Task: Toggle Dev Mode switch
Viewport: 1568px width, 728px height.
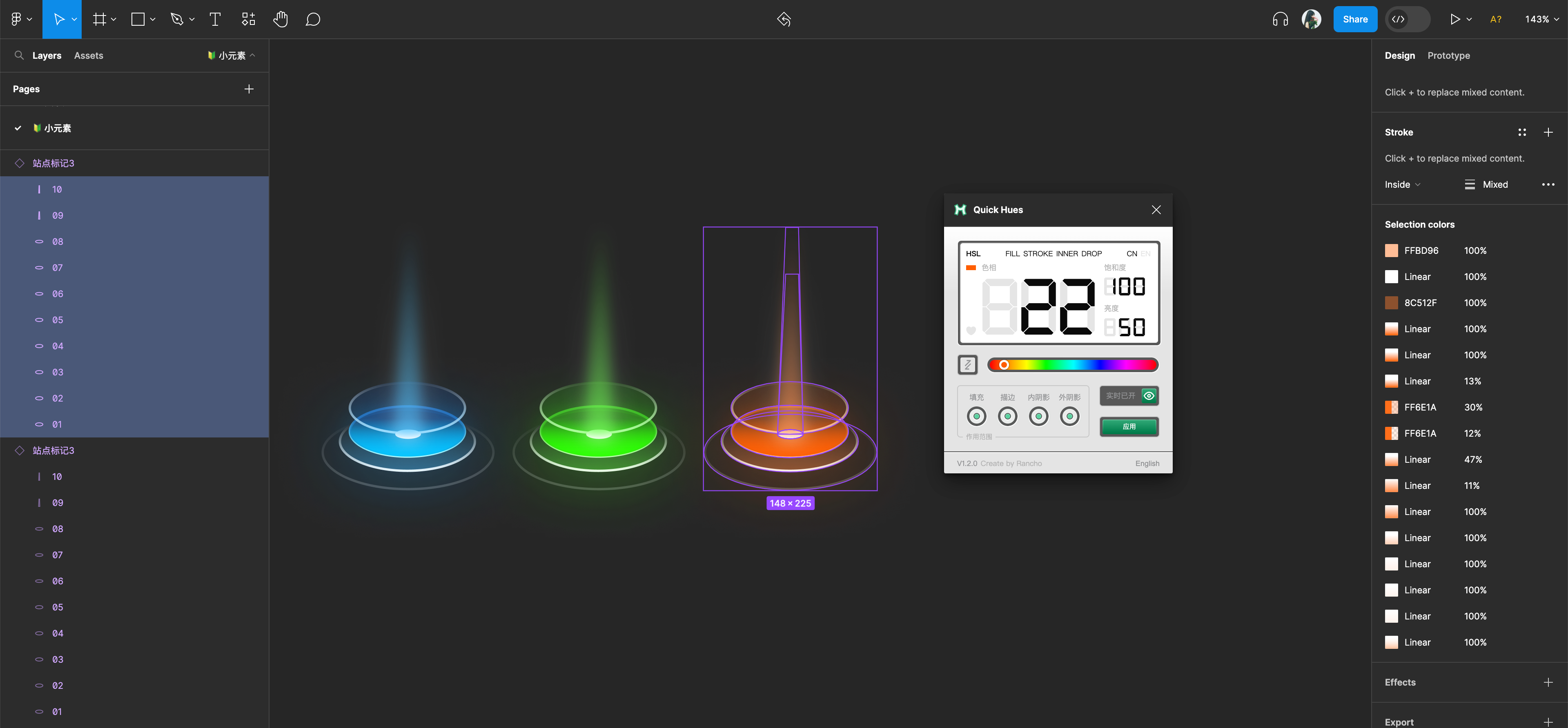Action: (1407, 20)
